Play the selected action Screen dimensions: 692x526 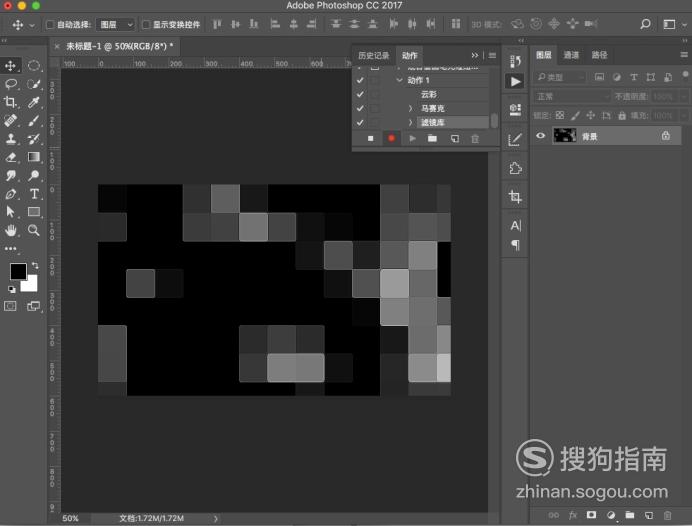click(412, 139)
